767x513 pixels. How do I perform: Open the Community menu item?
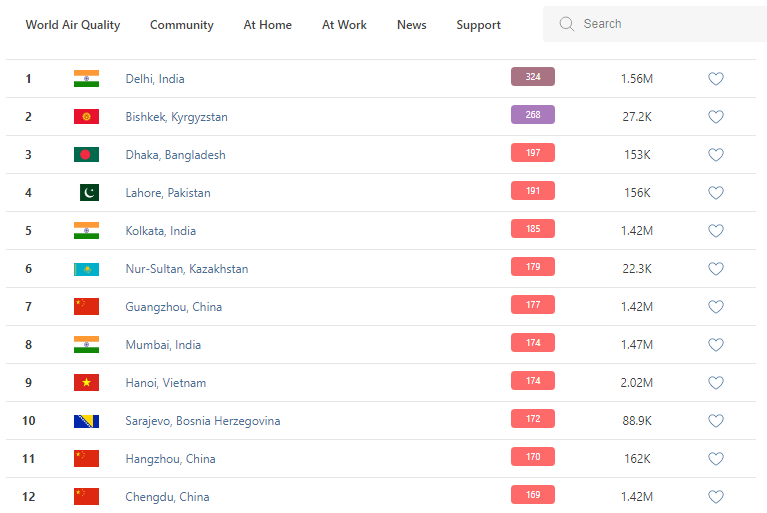click(x=181, y=25)
